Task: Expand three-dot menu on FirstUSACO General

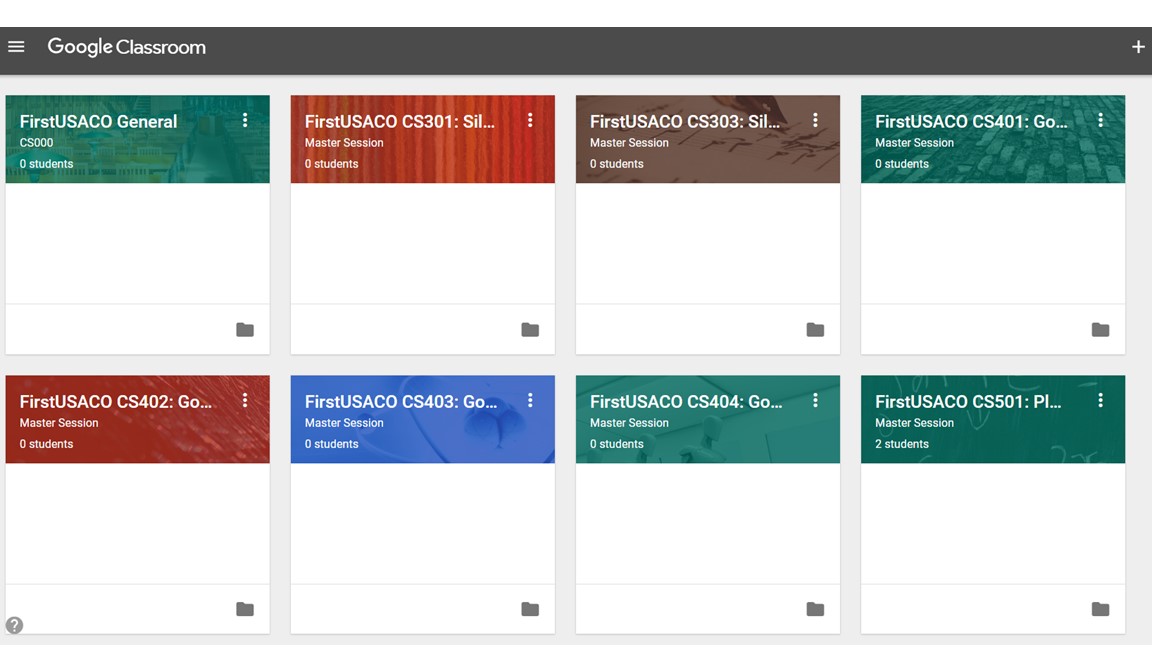Action: pos(245,120)
